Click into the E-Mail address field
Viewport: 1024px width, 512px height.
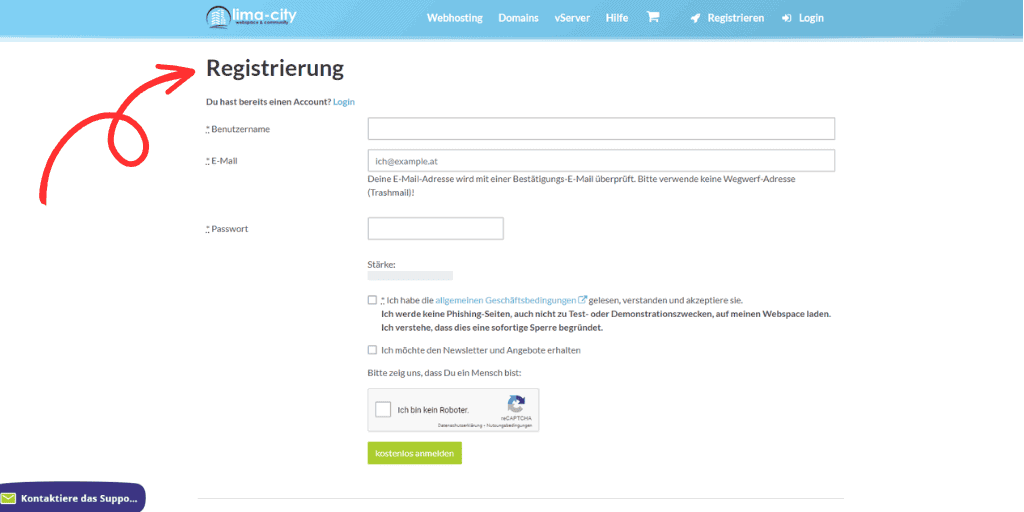(601, 160)
